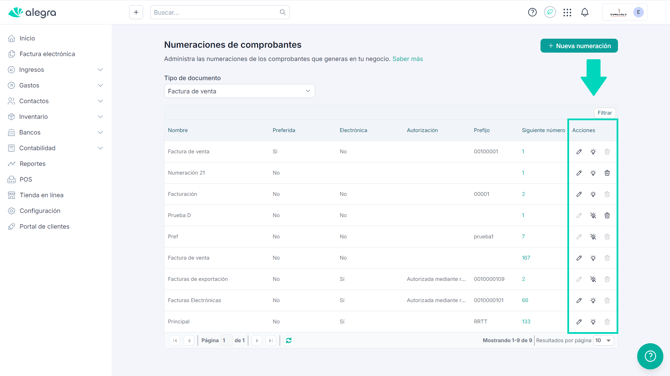Open the apps grid menu
Viewport: 670px width, 376px height.
click(567, 12)
